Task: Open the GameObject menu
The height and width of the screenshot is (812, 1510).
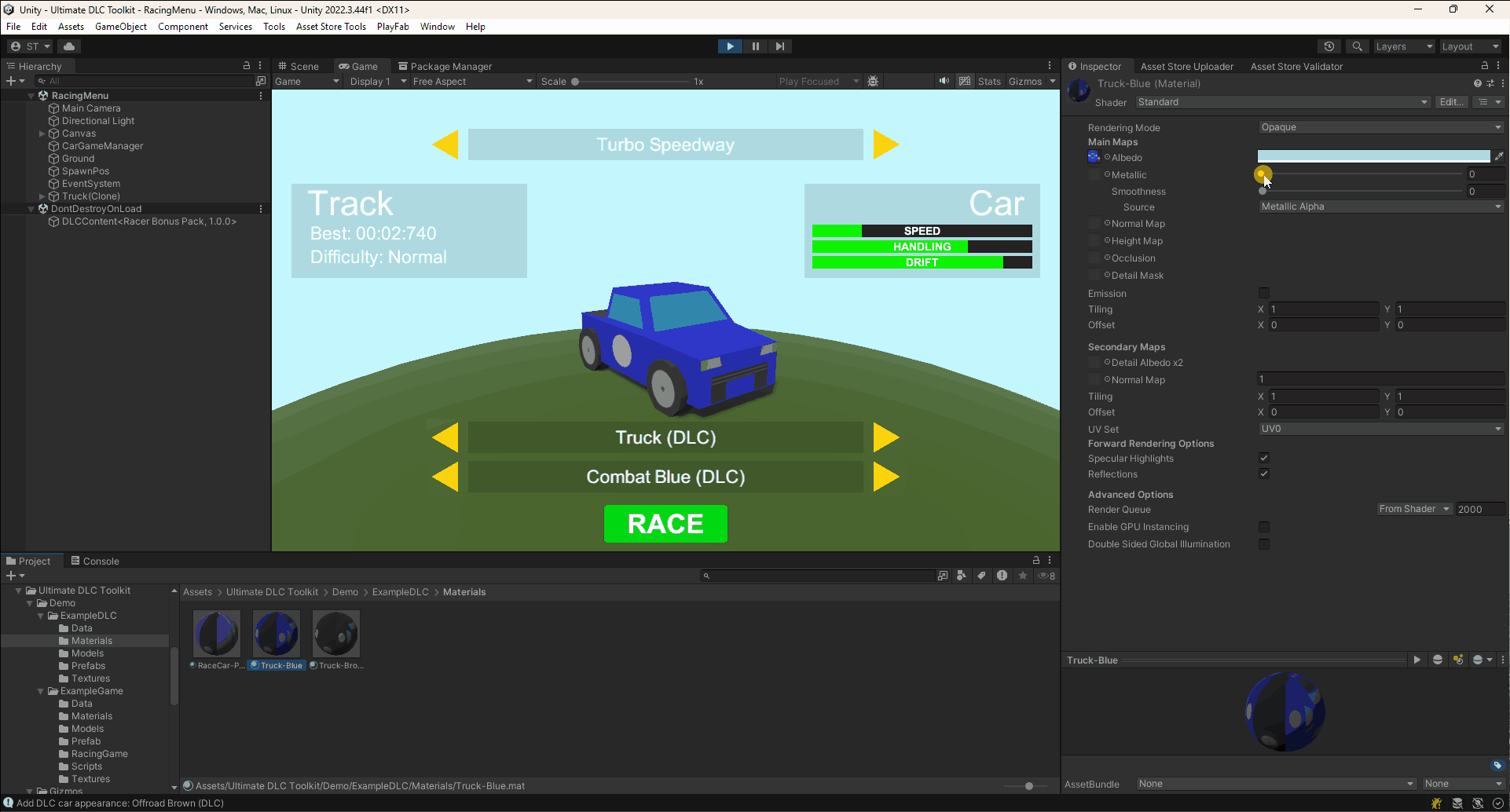Action: coord(120,27)
